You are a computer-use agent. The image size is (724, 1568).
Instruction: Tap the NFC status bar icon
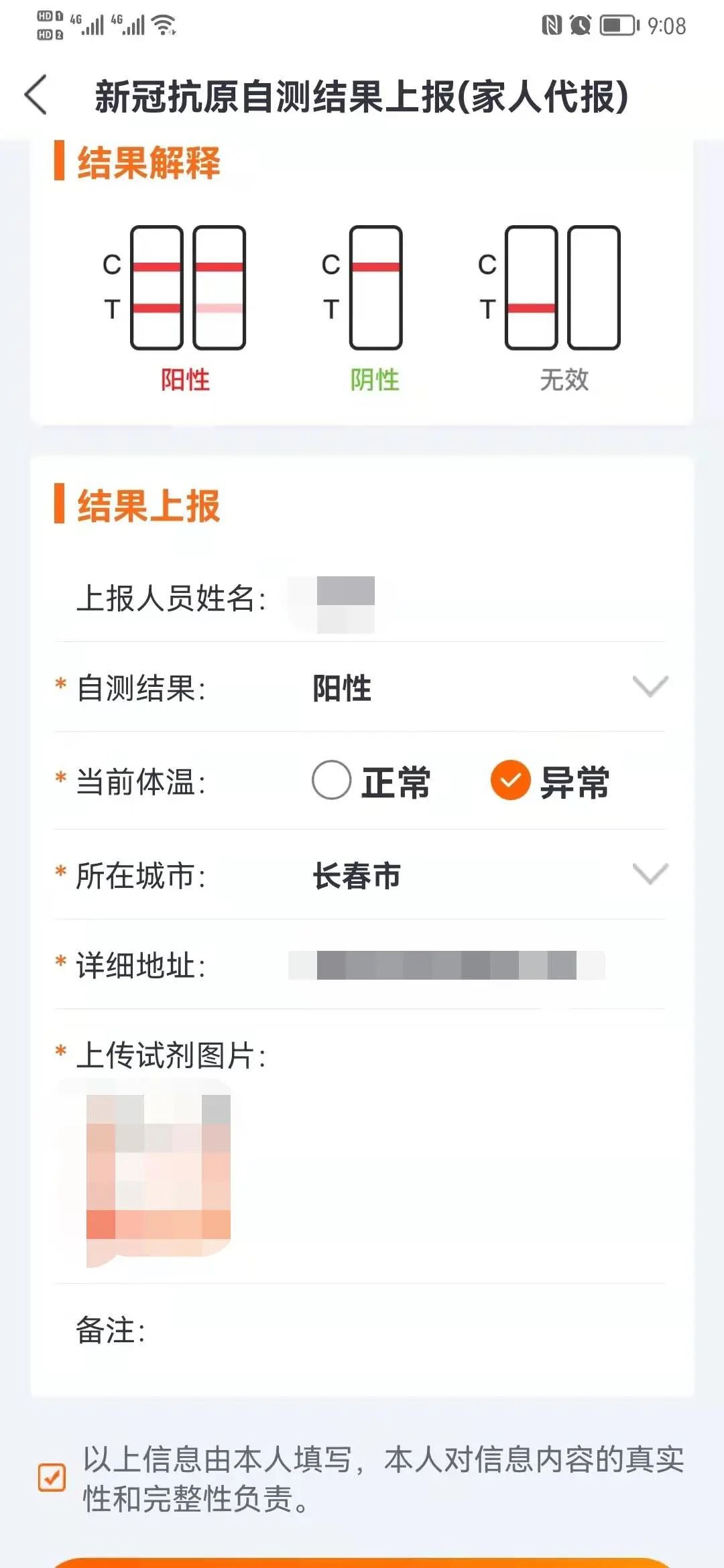pos(551,25)
